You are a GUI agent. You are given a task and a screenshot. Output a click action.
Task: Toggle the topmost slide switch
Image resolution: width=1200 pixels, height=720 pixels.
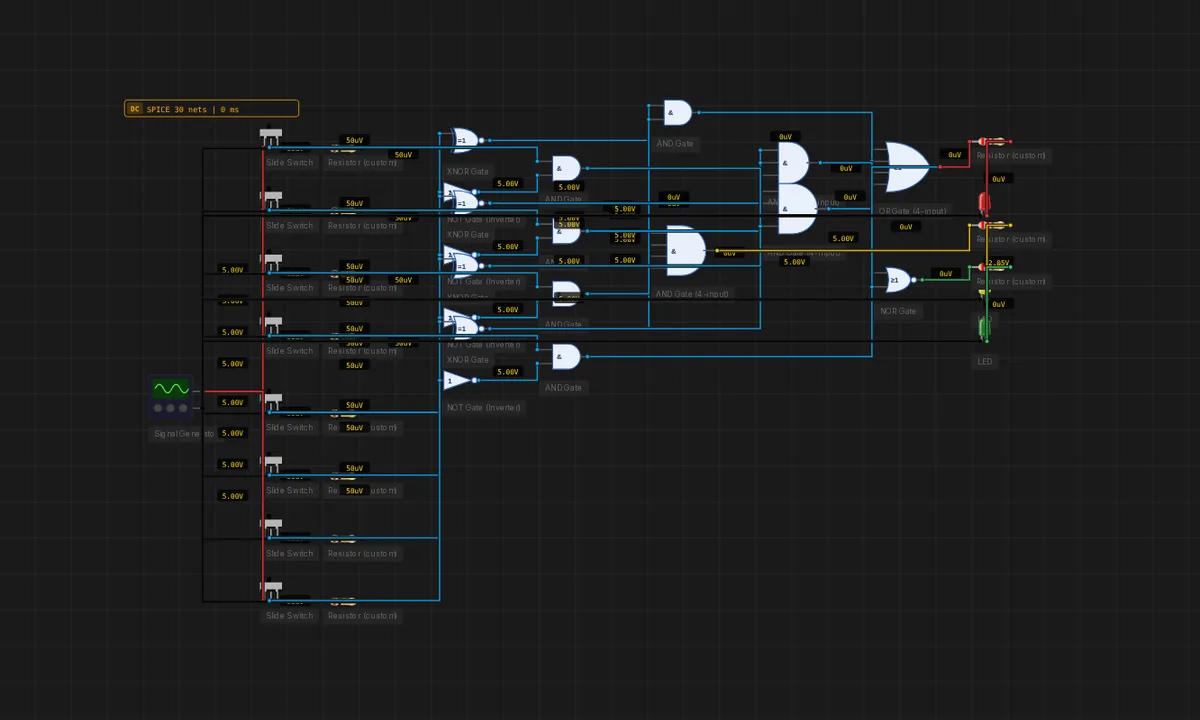click(x=271, y=136)
